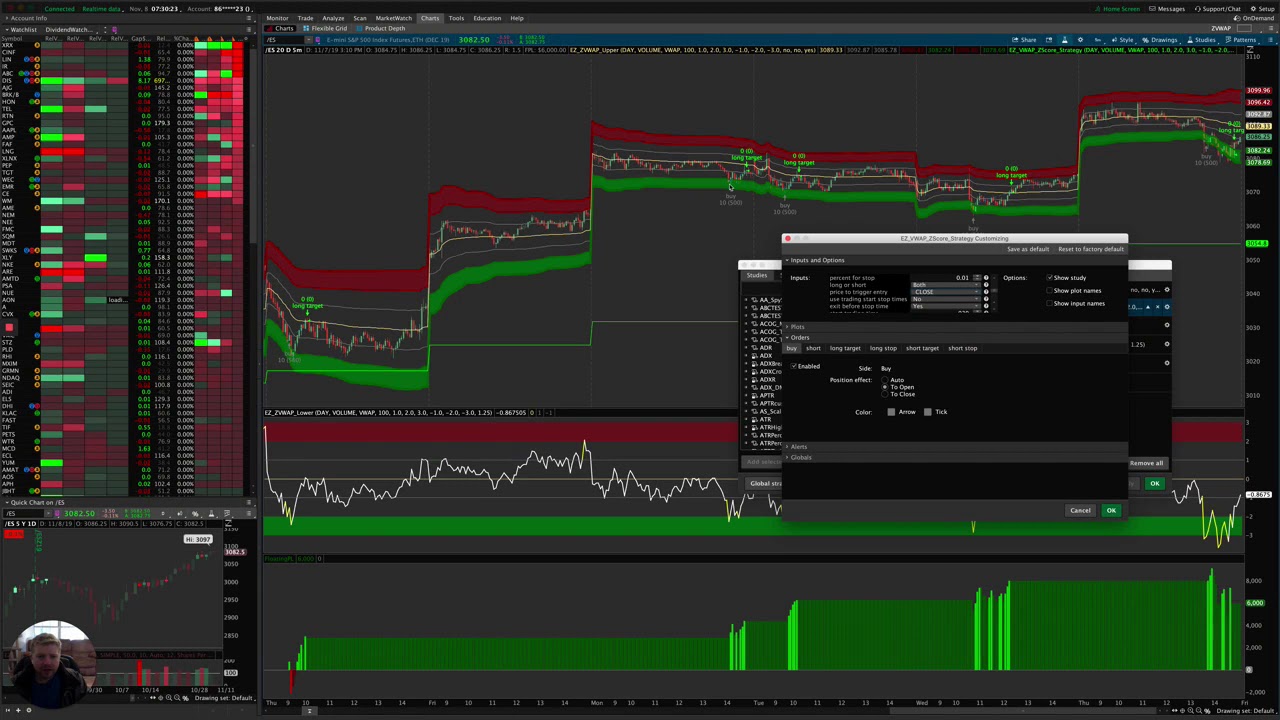This screenshot has height=720, width=1280.
Task: Select Auto position effect
Action: click(x=885, y=380)
